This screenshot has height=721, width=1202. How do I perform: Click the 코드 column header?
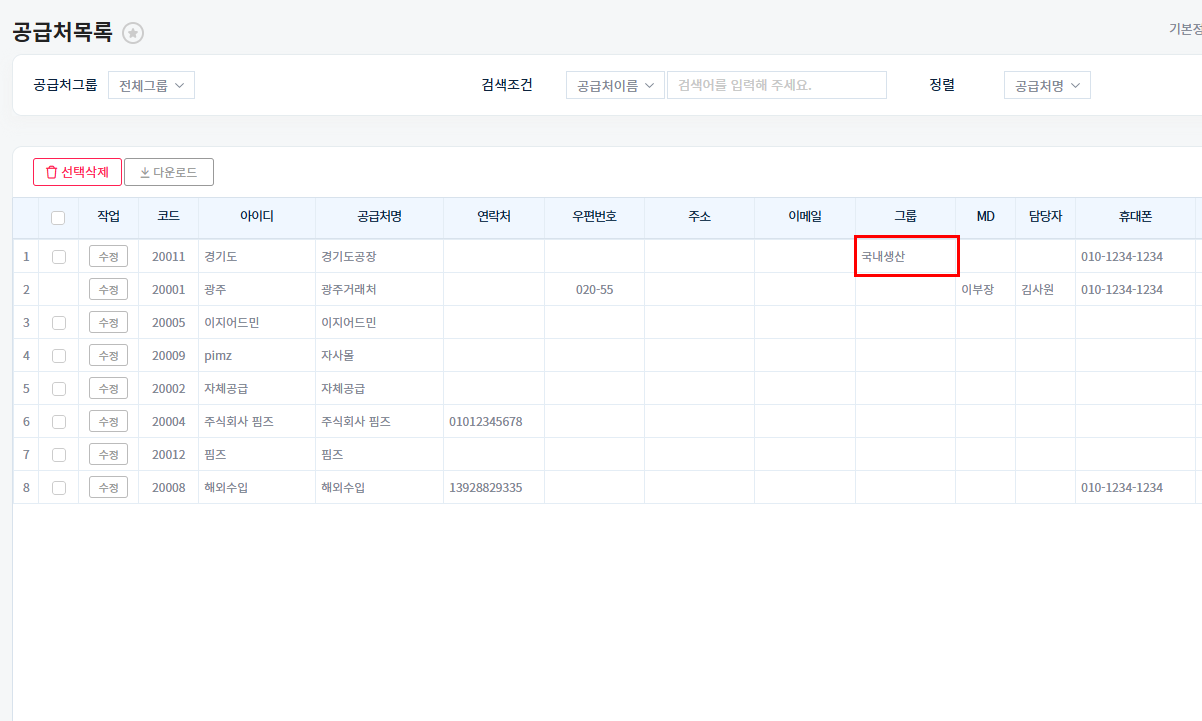coord(168,217)
